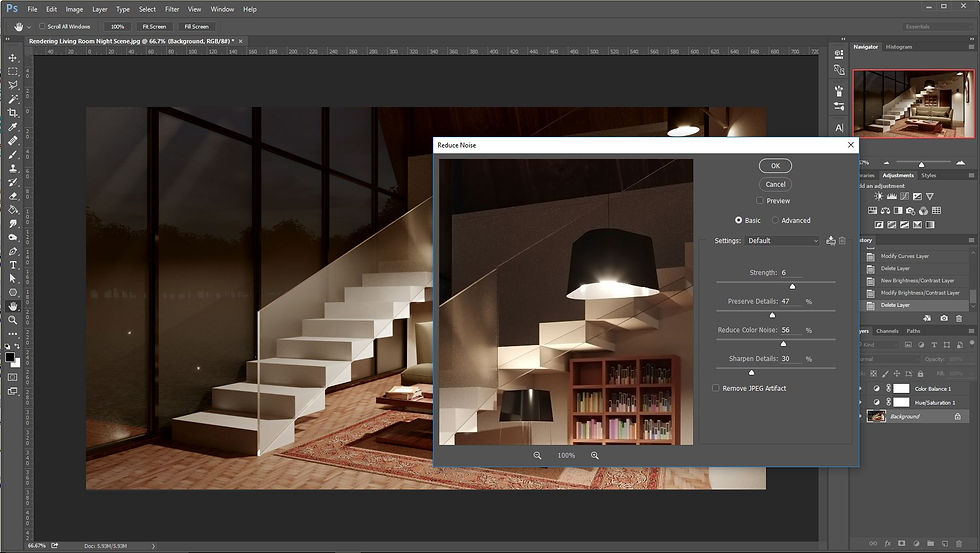Enable the Preview checkbox in Reduce Noise
Screen dimensions: 980x553
pyautogui.click(x=759, y=201)
